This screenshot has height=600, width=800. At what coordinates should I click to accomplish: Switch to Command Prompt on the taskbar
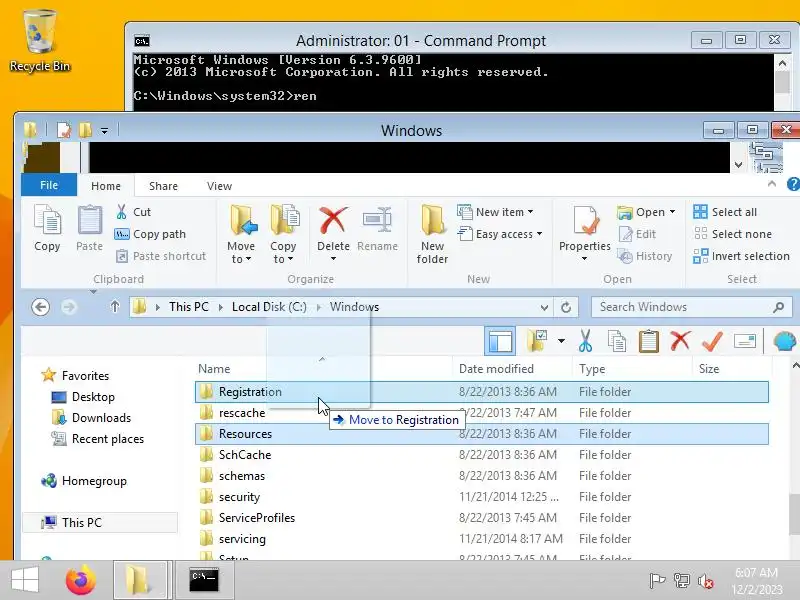[204, 581]
